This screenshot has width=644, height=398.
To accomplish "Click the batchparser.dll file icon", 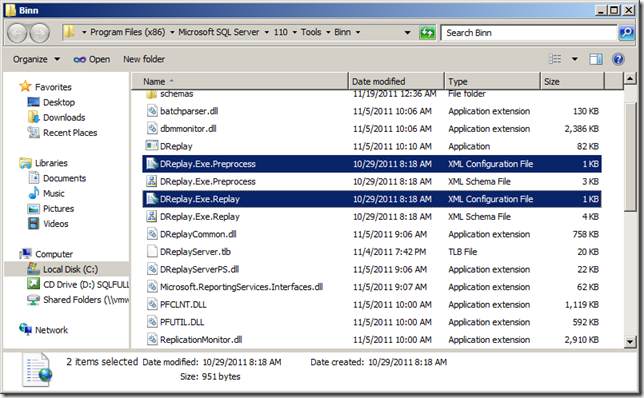I will (152, 111).
